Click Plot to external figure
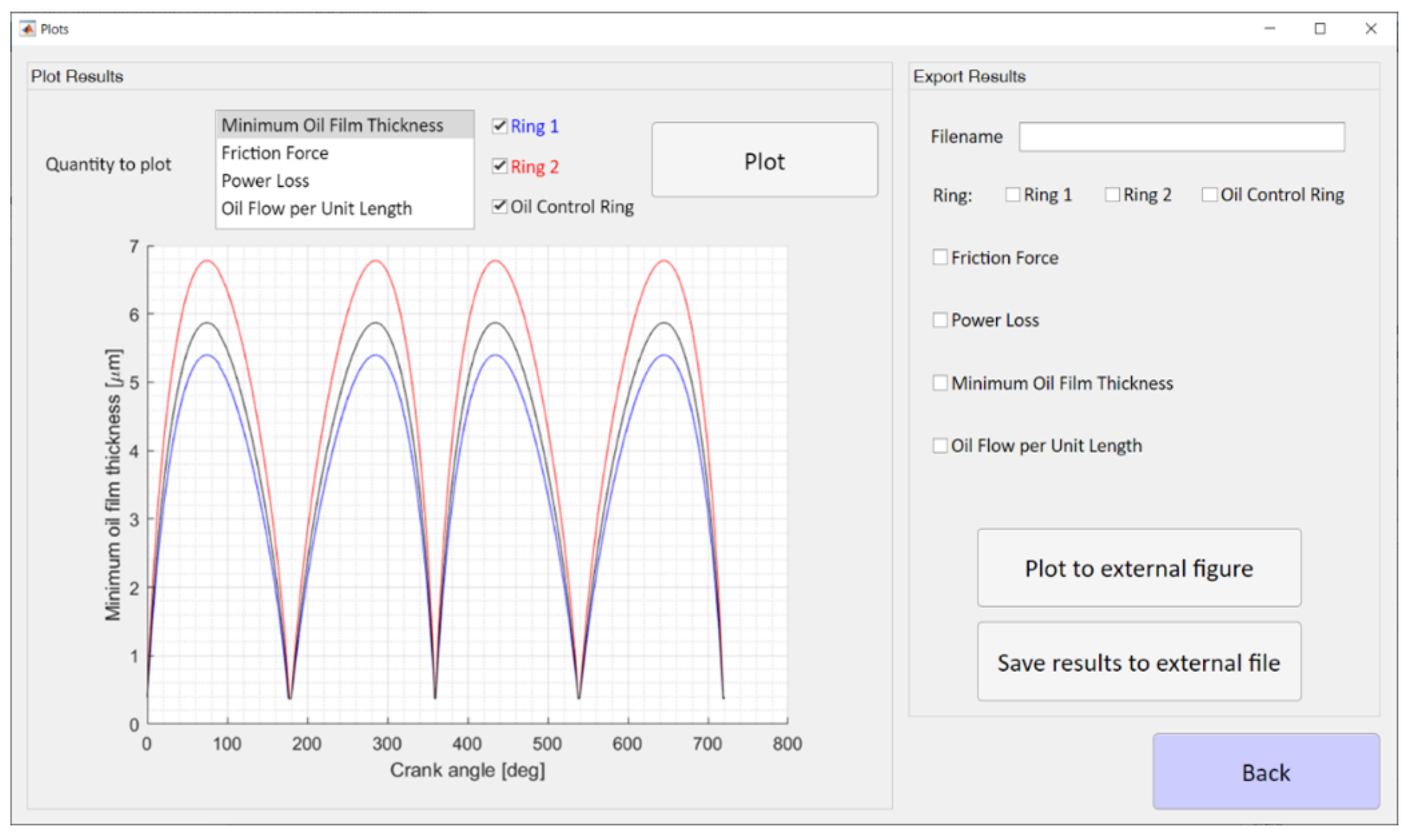Image resolution: width=1413 pixels, height=840 pixels. coord(1138,568)
